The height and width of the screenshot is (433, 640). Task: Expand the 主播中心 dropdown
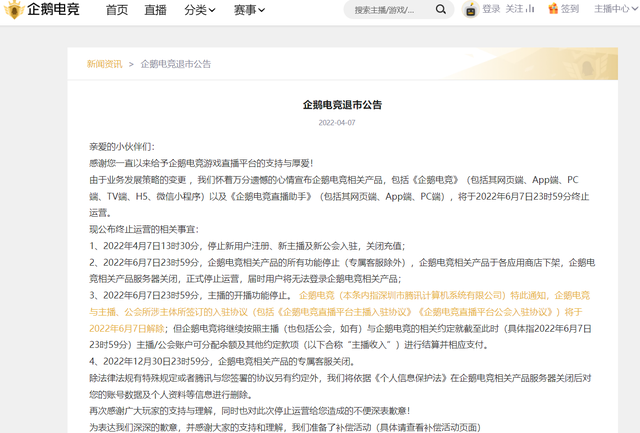(616, 9)
